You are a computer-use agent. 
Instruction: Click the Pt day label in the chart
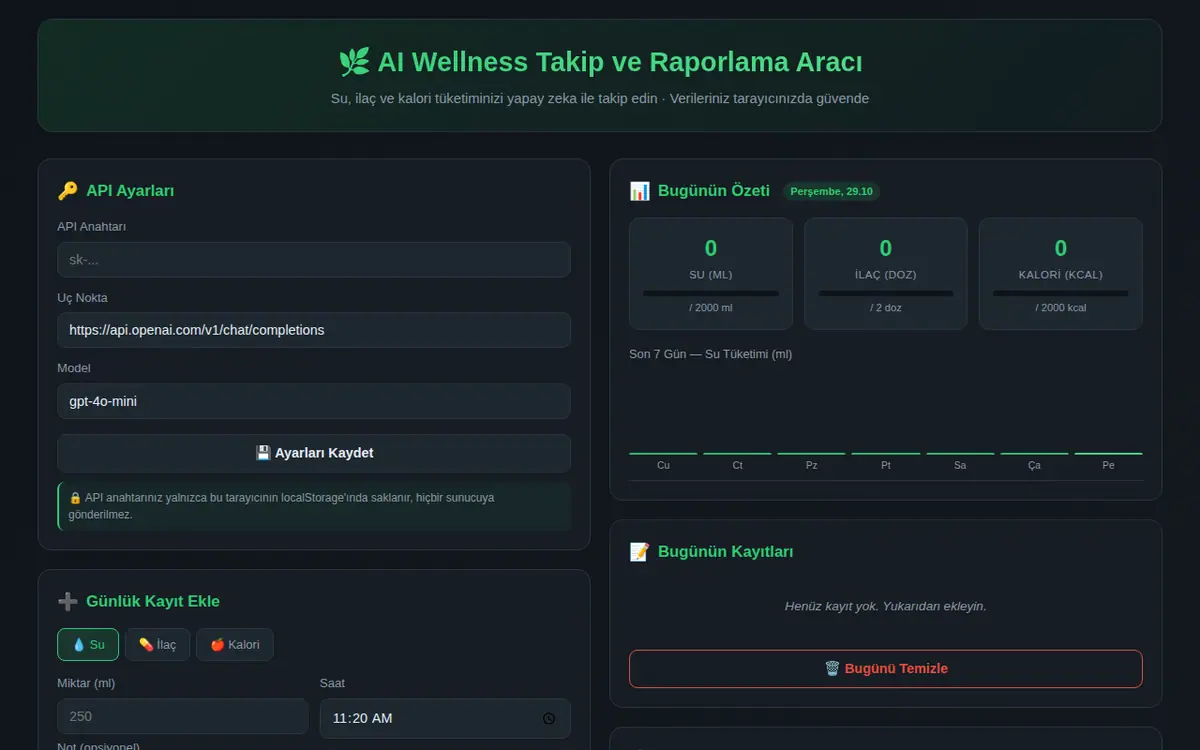click(x=886, y=465)
